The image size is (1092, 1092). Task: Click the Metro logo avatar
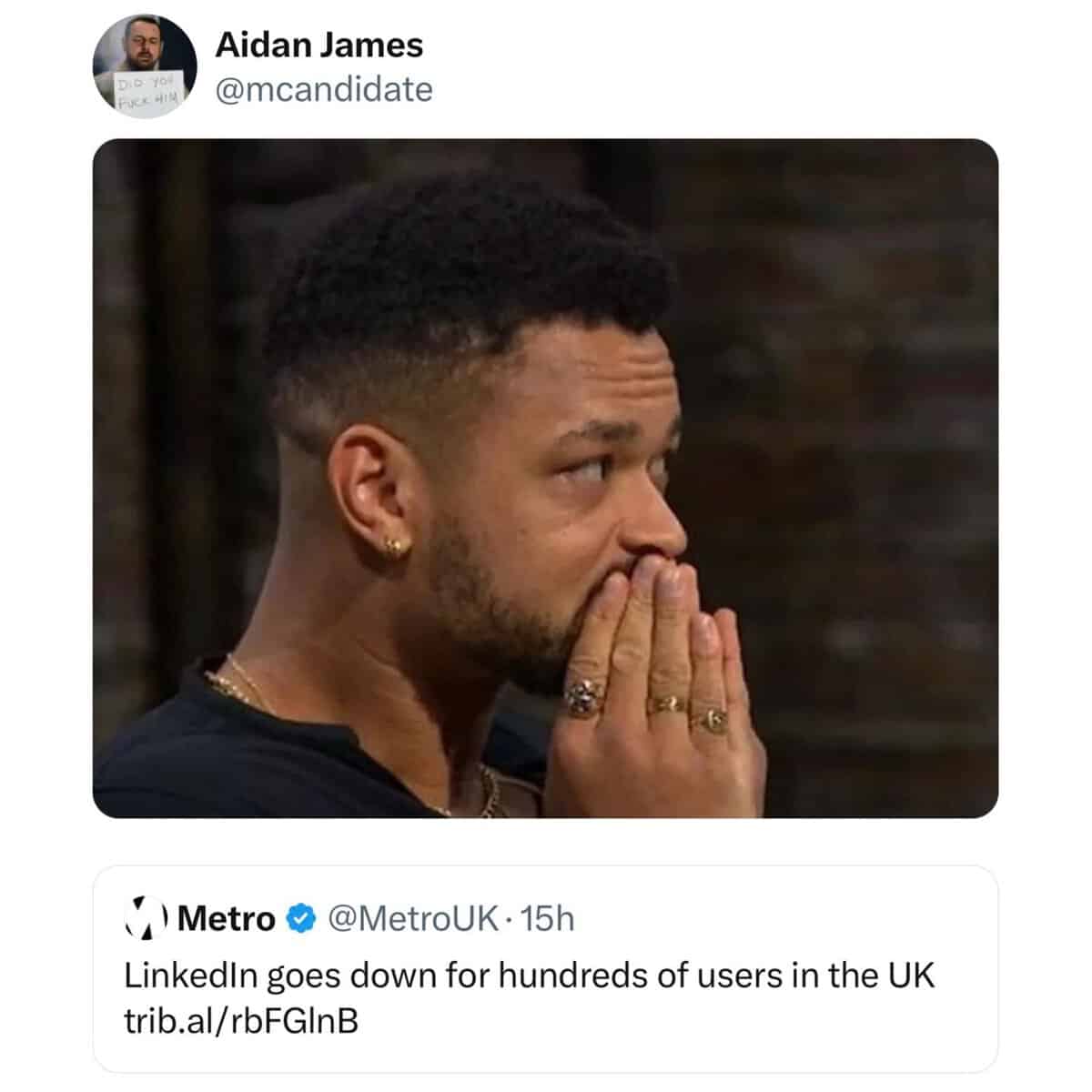[146, 918]
